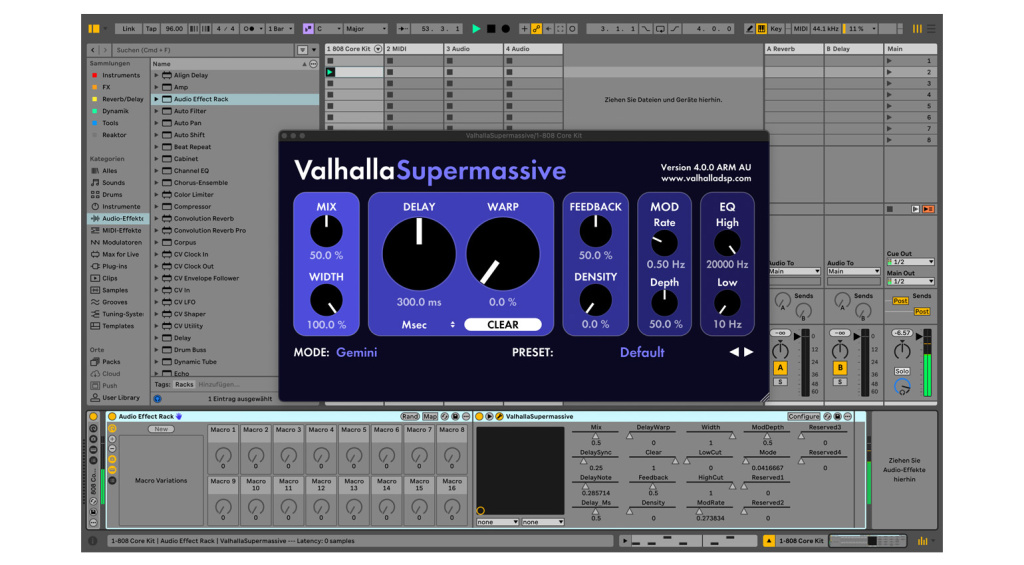1024x565 pixels.
Task: Toggle the draw mode pencil icon
Action: click(x=750, y=29)
